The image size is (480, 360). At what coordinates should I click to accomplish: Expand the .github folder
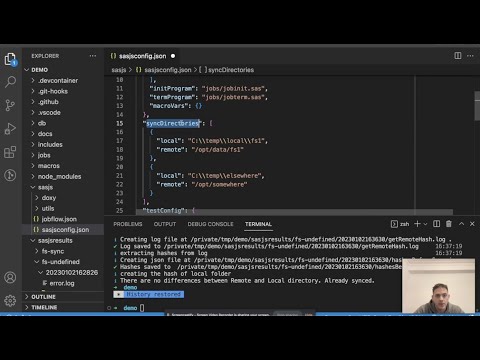click(49, 102)
